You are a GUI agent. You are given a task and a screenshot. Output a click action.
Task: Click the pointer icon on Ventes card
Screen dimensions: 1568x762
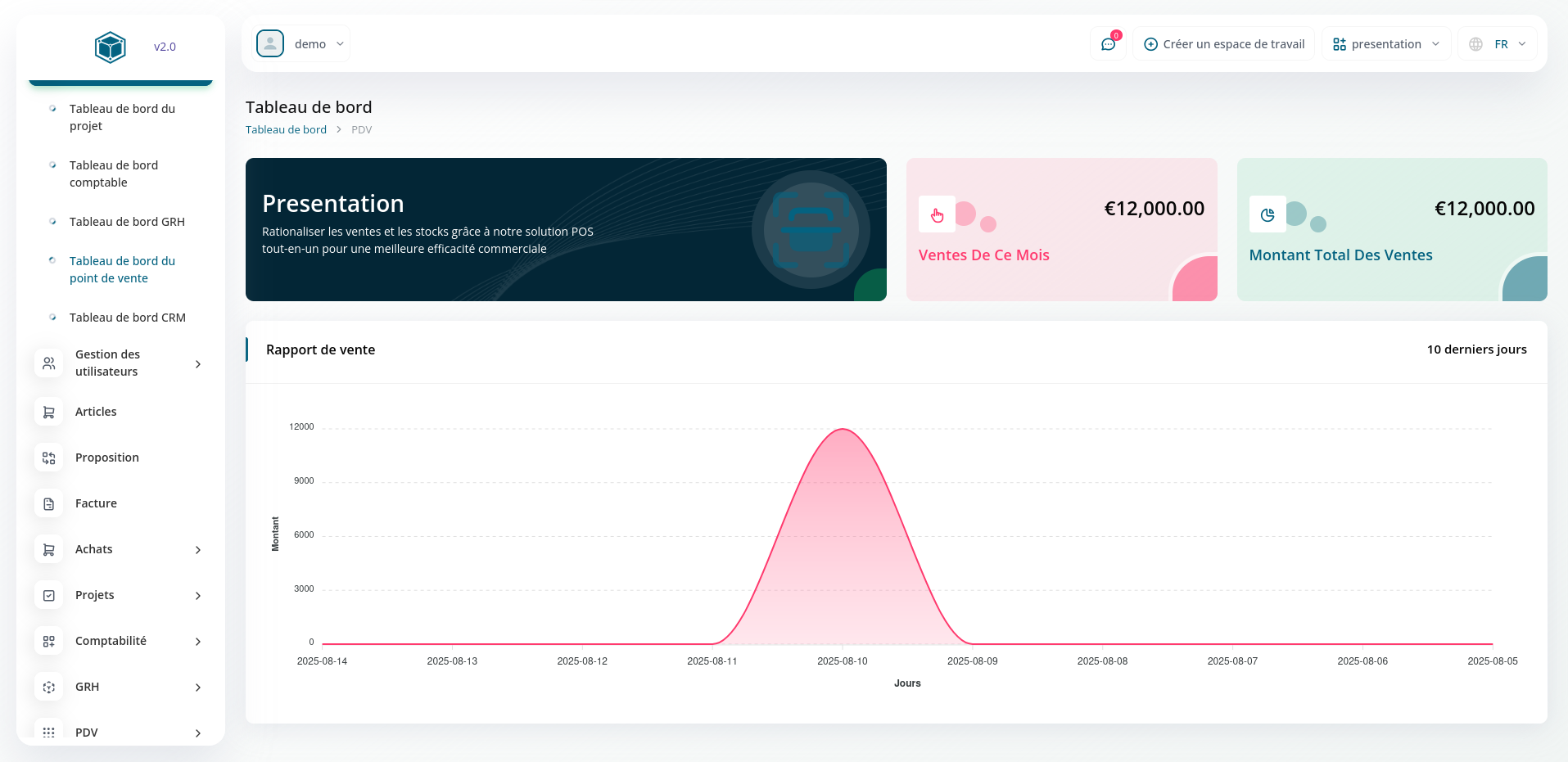937,214
